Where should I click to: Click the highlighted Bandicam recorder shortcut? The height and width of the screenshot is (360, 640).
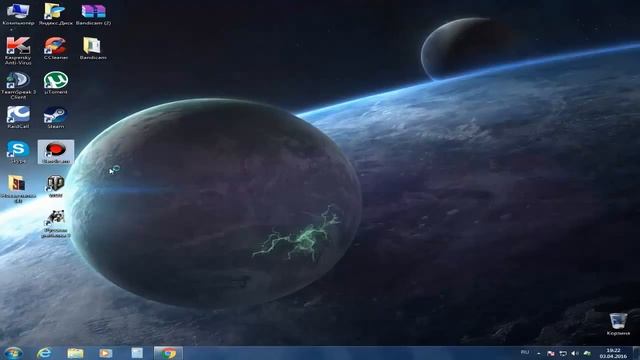click(x=56, y=152)
